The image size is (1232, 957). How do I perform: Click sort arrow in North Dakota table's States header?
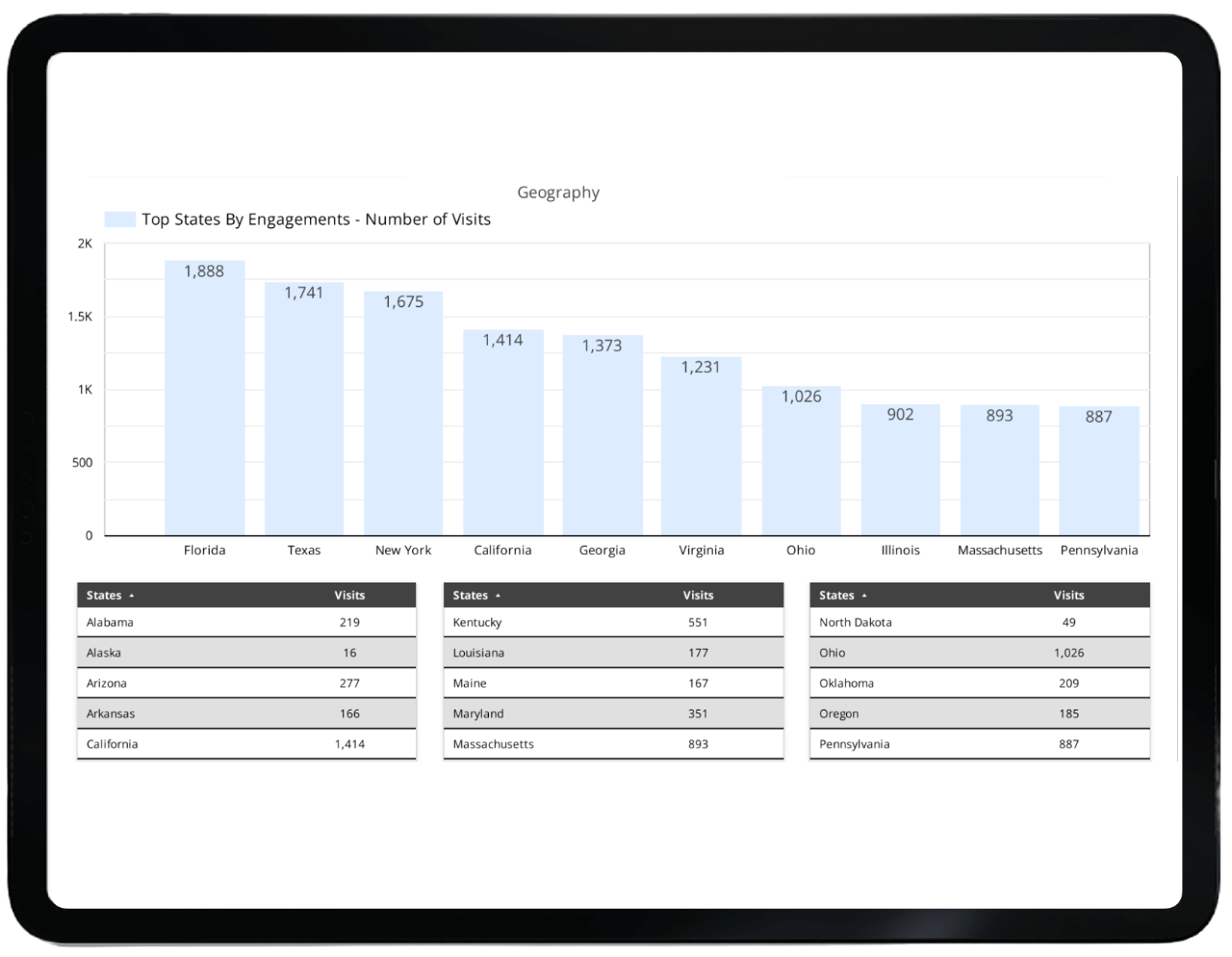[x=864, y=596]
